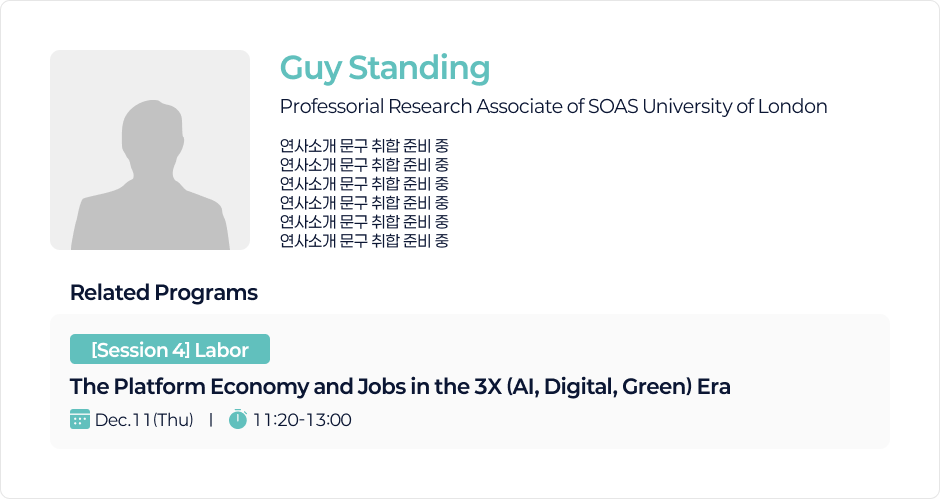The width and height of the screenshot is (940, 499).
Task: Select the speaker name Guy Standing
Action: click(385, 68)
